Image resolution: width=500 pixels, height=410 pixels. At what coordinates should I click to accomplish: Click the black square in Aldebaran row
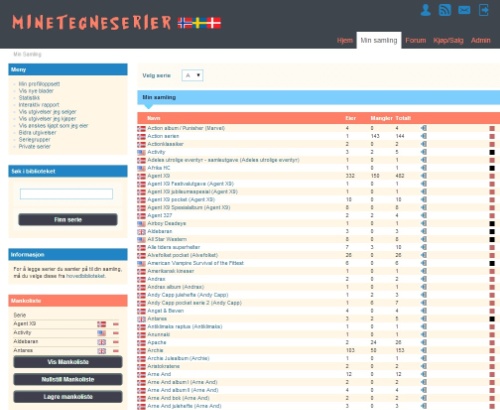(x=492, y=232)
